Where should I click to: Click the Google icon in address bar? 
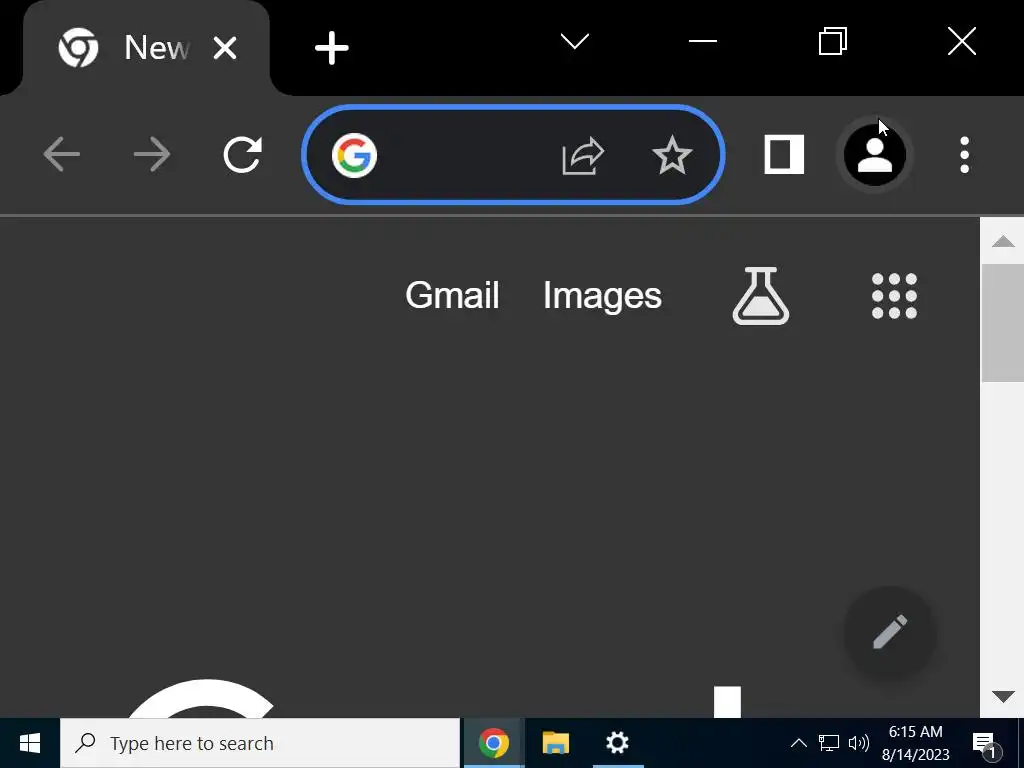tap(354, 155)
